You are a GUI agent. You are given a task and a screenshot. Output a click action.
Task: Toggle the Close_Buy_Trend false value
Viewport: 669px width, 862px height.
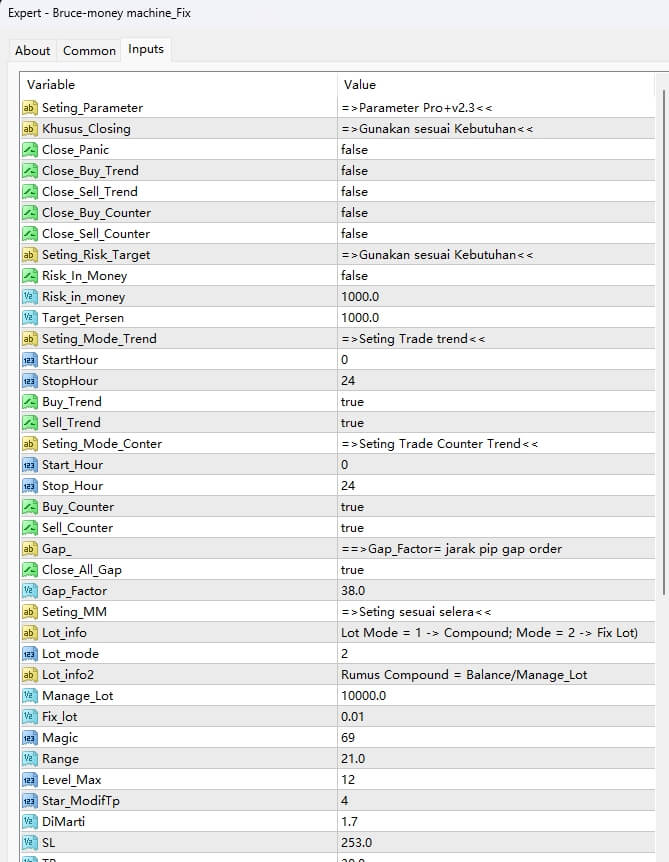point(354,171)
